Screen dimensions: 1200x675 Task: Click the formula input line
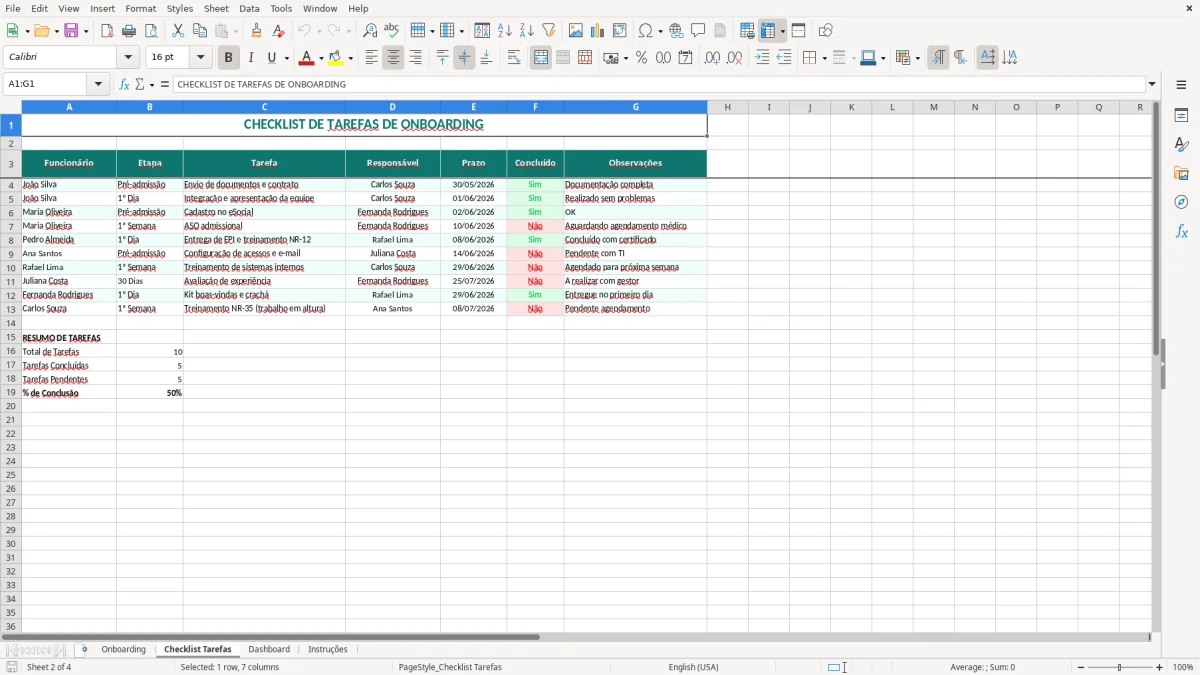click(660, 85)
